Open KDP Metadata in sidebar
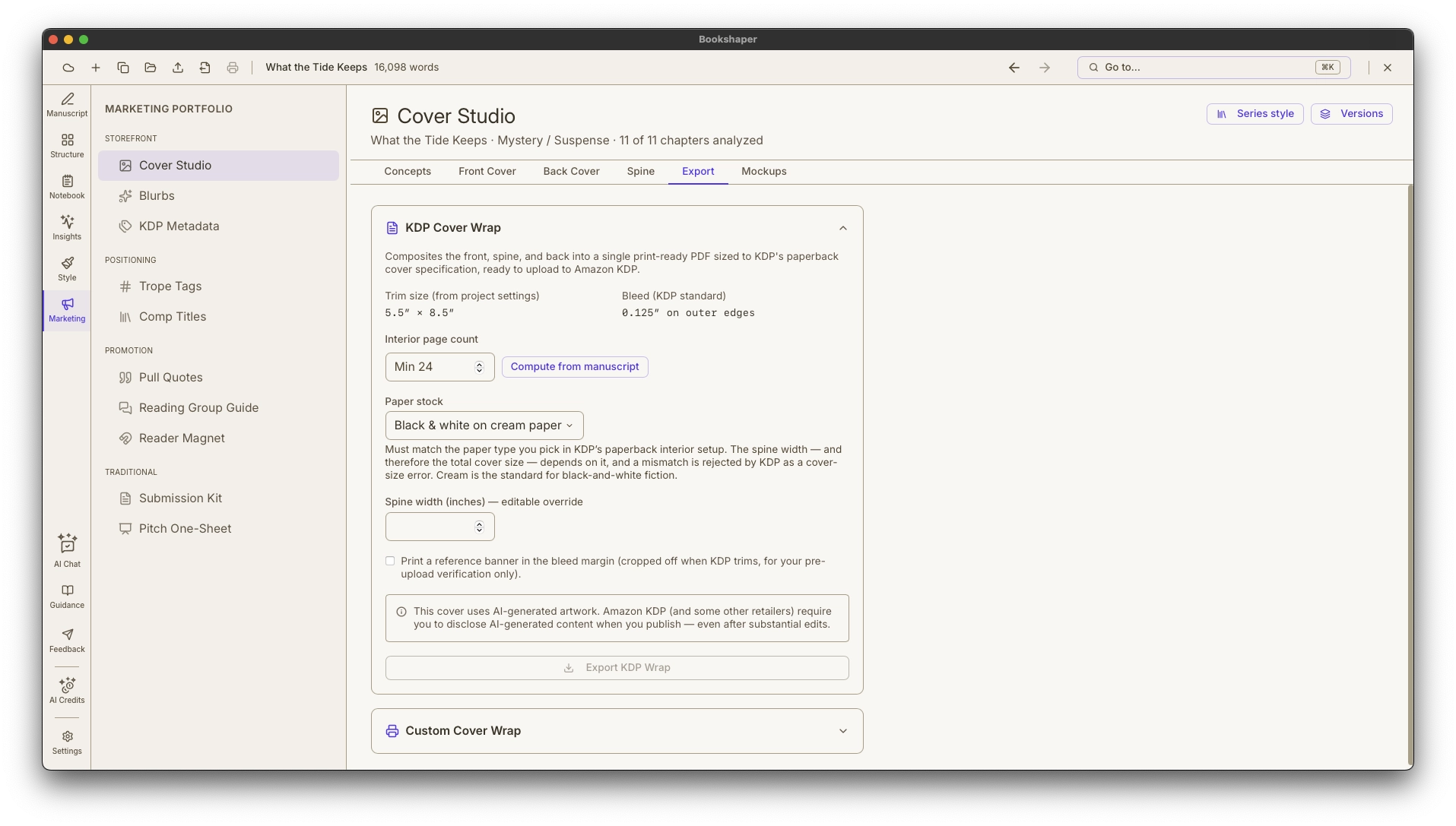The height and width of the screenshot is (826, 1456). point(218,226)
